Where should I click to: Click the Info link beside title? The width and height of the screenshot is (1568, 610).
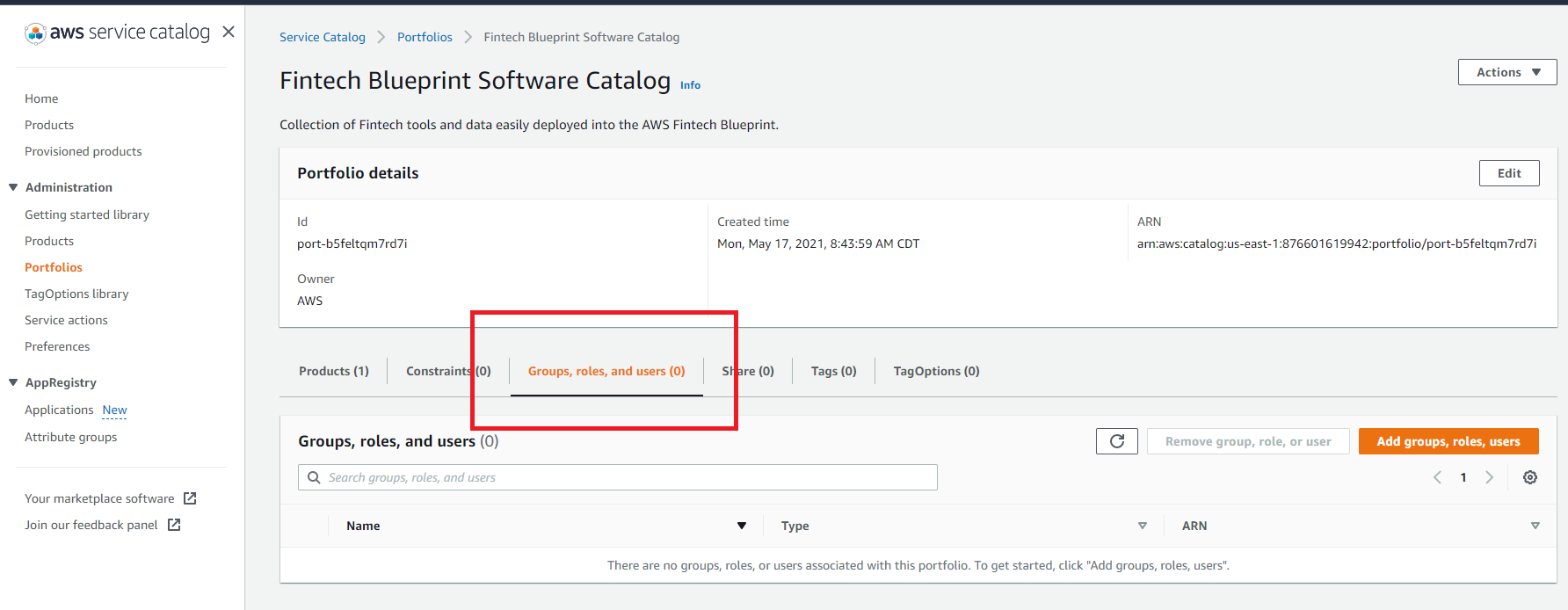(691, 85)
